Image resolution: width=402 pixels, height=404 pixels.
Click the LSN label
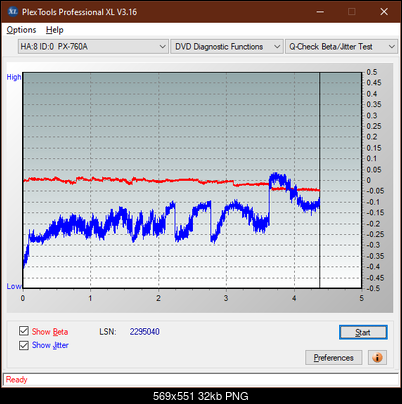pyautogui.click(x=108, y=332)
